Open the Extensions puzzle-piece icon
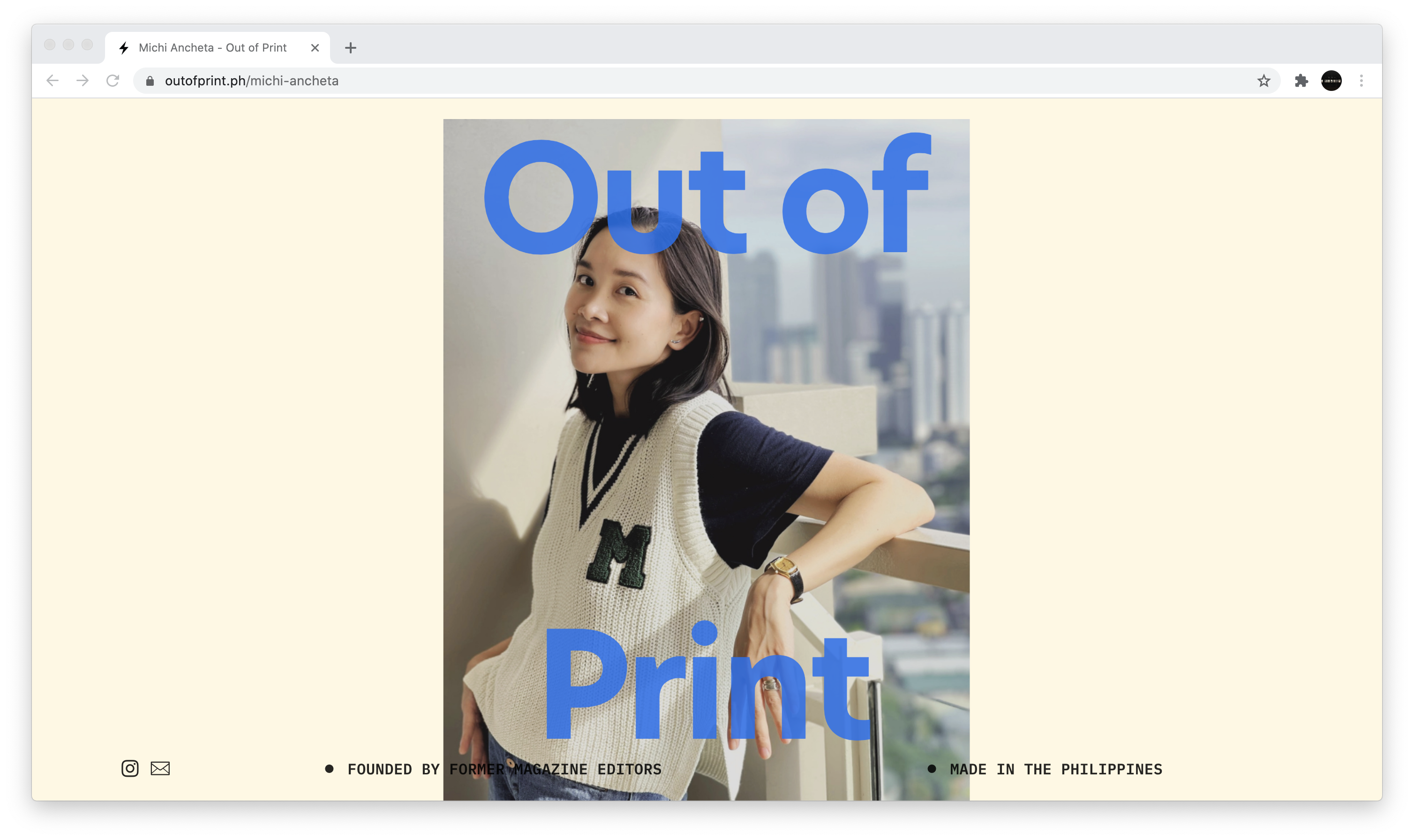1414x840 pixels. [x=1301, y=81]
